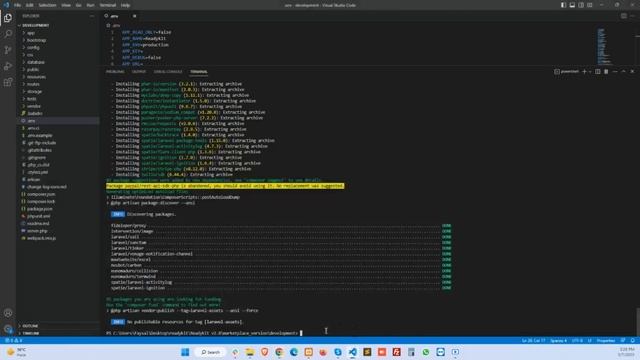The height and width of the screenshot is (360, 640).
Task: Click the editor minimap
Action: click(604, 46)
